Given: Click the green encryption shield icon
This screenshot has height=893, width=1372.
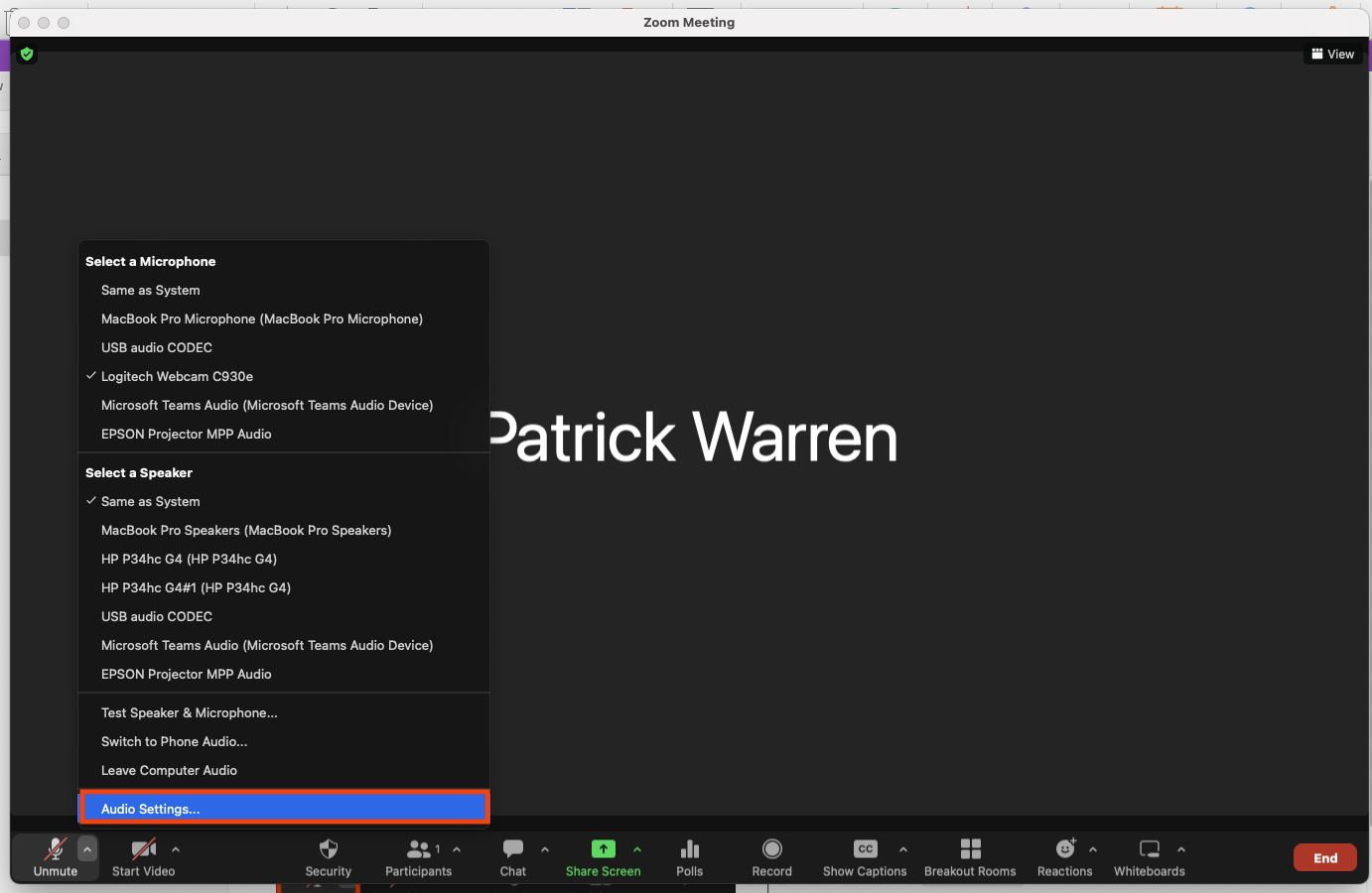Looking at the screenshot, I should pyautogui.click(x=27, y=54).
